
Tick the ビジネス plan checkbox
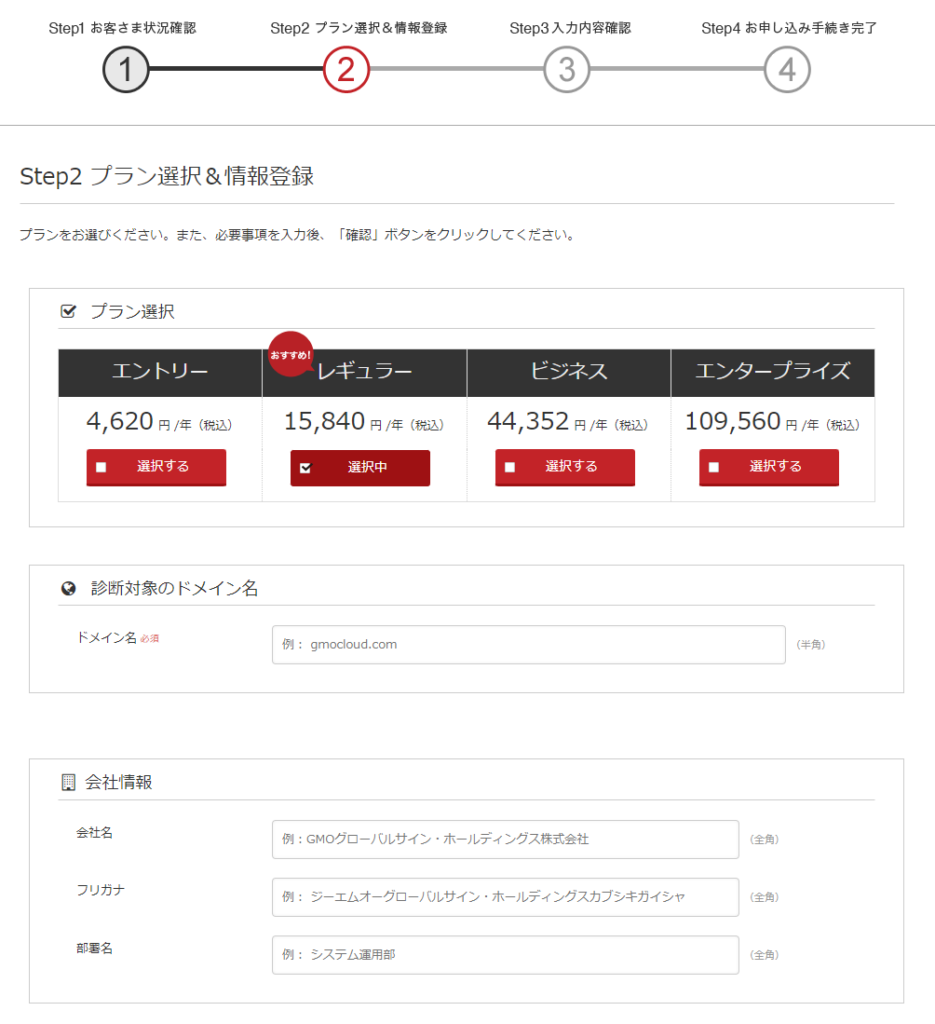pos(510,467)
